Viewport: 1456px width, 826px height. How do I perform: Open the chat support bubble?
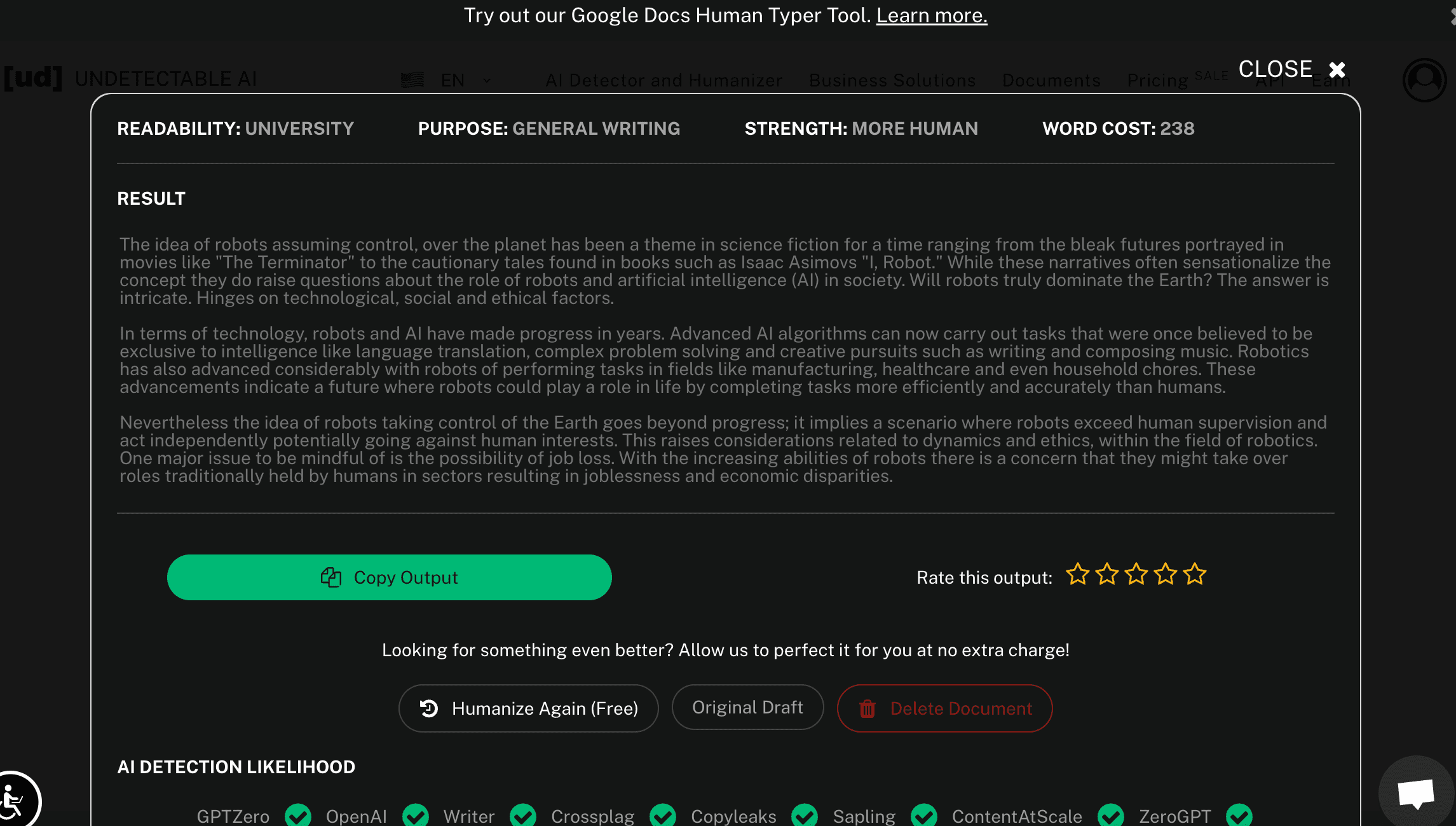click(x=1417, y=793)
